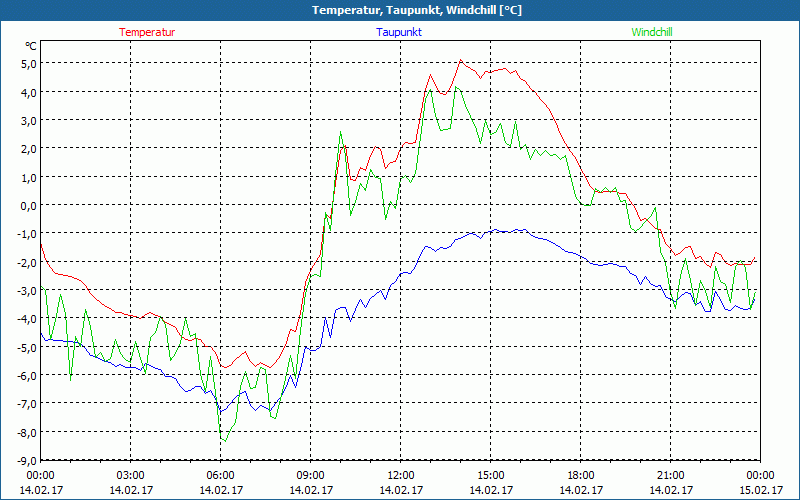
Task: Click the 0,0 y-axis value
Action: click(28, 205)
